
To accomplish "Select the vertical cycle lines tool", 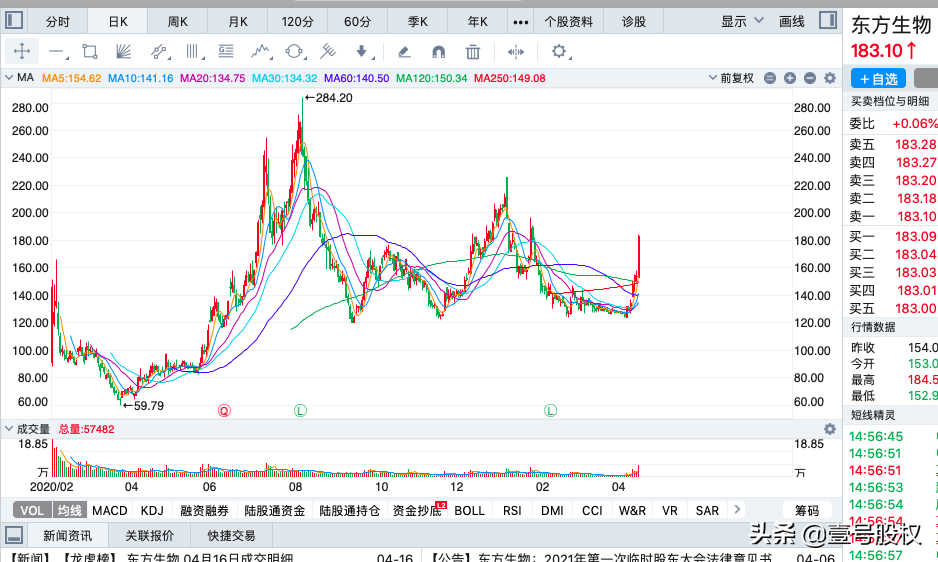I will pos(193,51).
